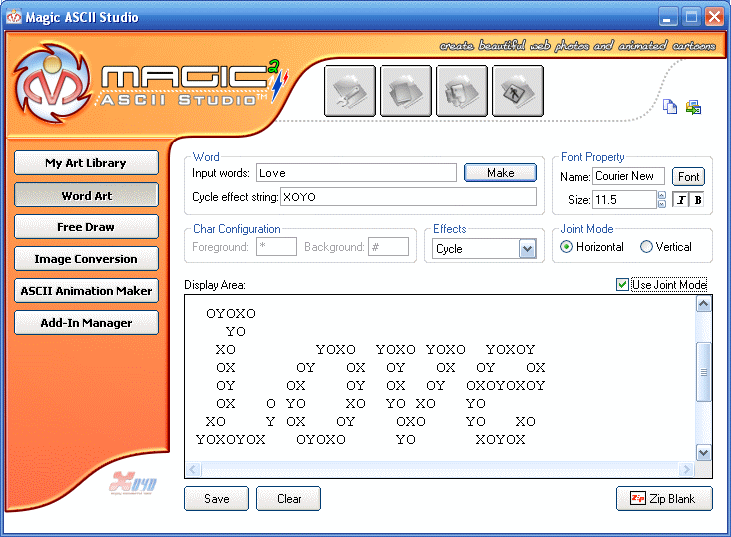Open the Add-In Manager
Screen dimensions: 731x537
pos(86,323)
